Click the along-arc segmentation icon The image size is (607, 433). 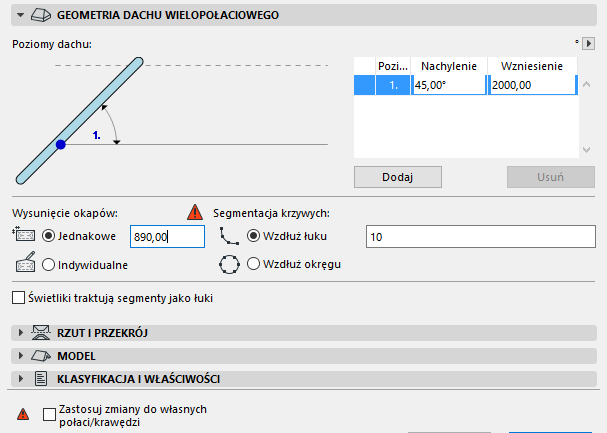coord(229,236)
